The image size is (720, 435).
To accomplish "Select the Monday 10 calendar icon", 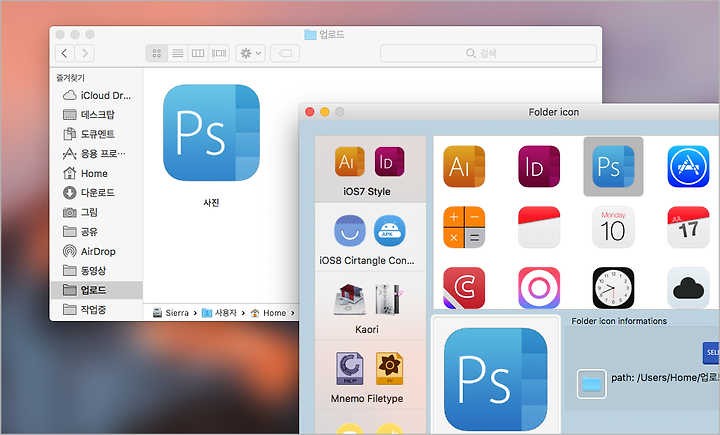I will [x=613, y=227].
